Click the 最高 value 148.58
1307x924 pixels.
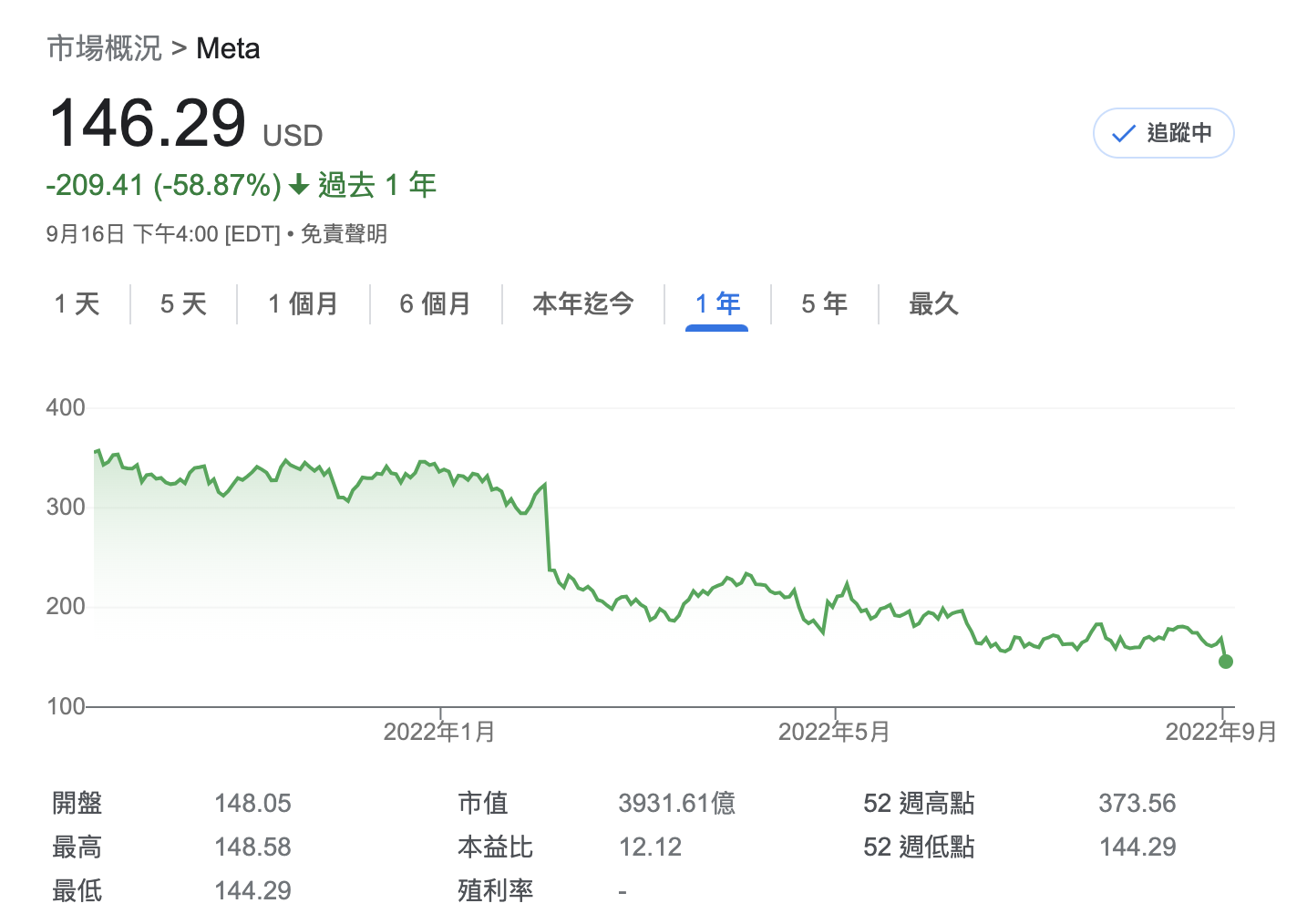pos(252,847)
